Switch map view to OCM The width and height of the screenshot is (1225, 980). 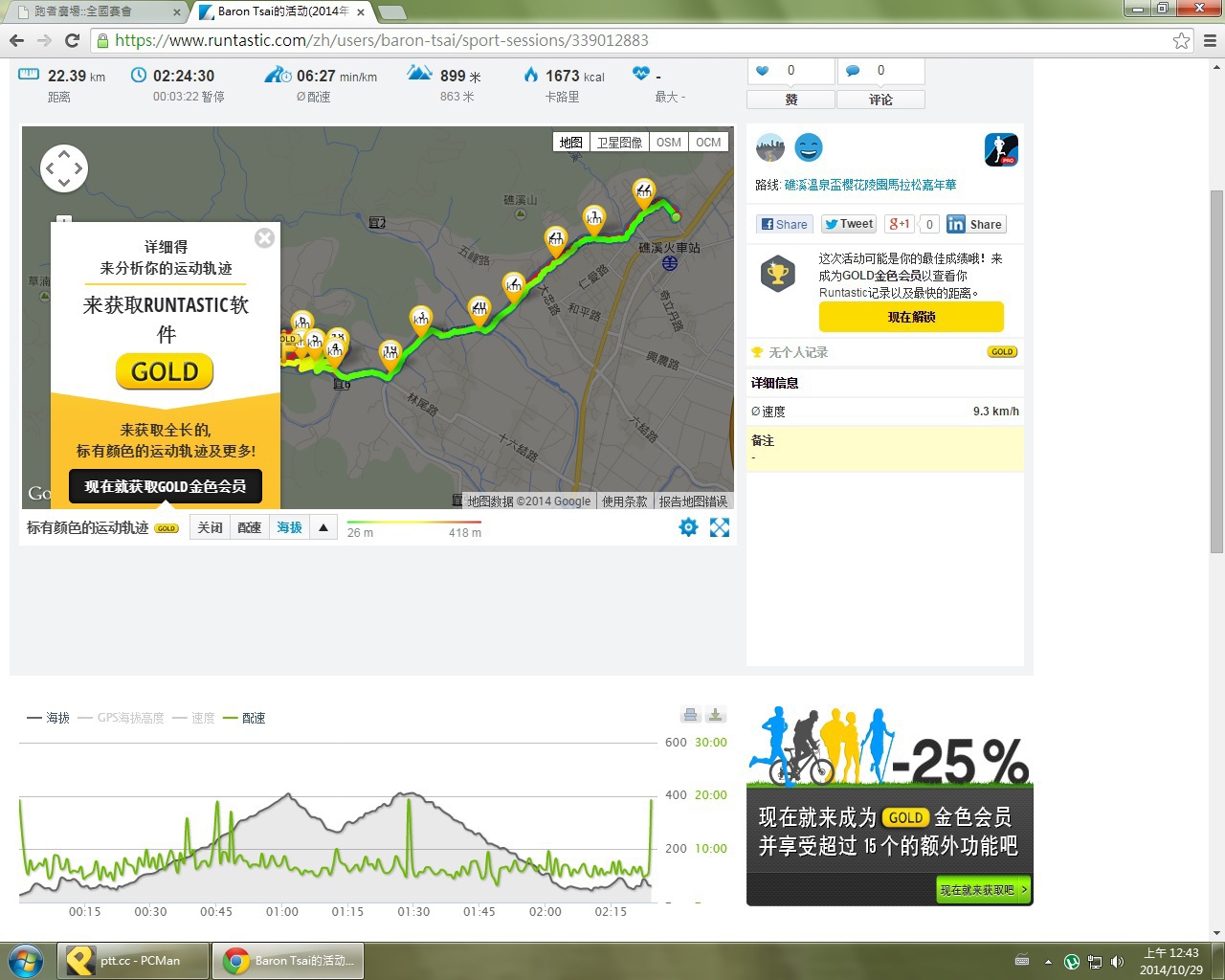[708, 142]
